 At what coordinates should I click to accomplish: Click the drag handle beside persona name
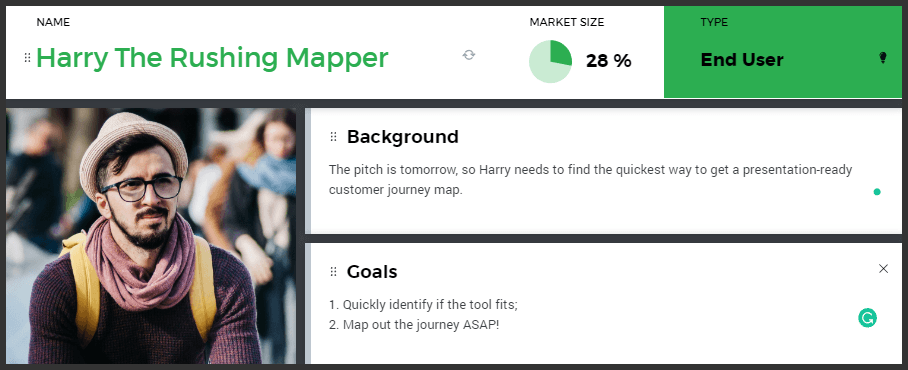(x=27, y=57)
